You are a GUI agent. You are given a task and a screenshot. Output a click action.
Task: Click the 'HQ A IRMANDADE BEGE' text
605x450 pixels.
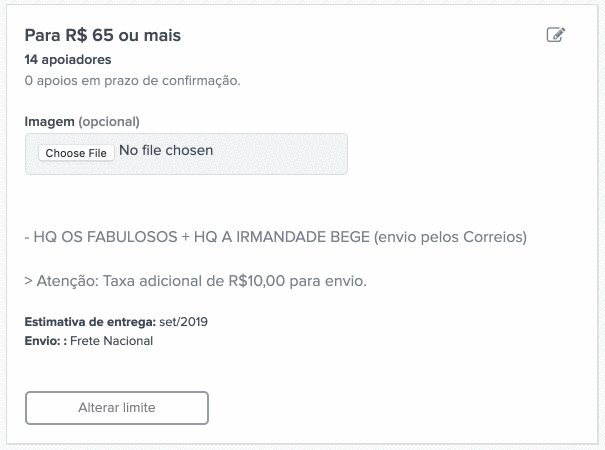click(282, 237)
